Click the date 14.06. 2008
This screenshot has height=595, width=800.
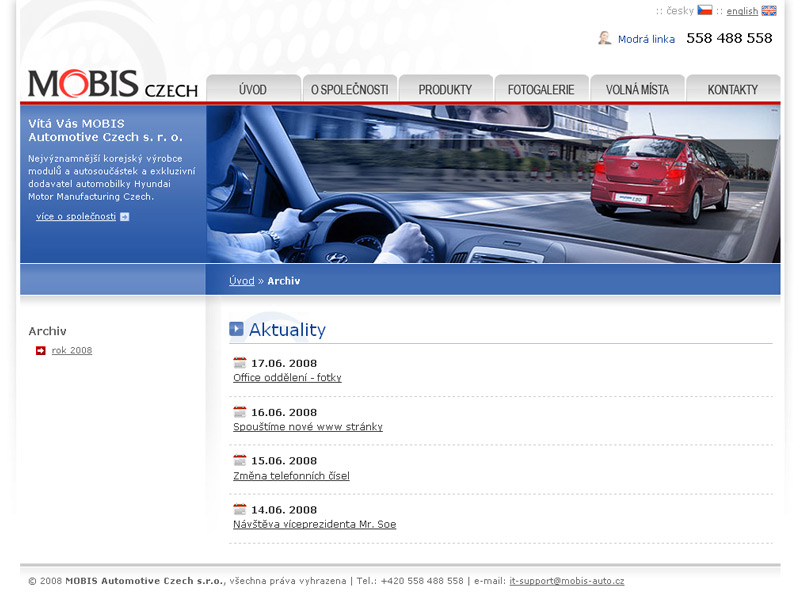click(284, 510)
